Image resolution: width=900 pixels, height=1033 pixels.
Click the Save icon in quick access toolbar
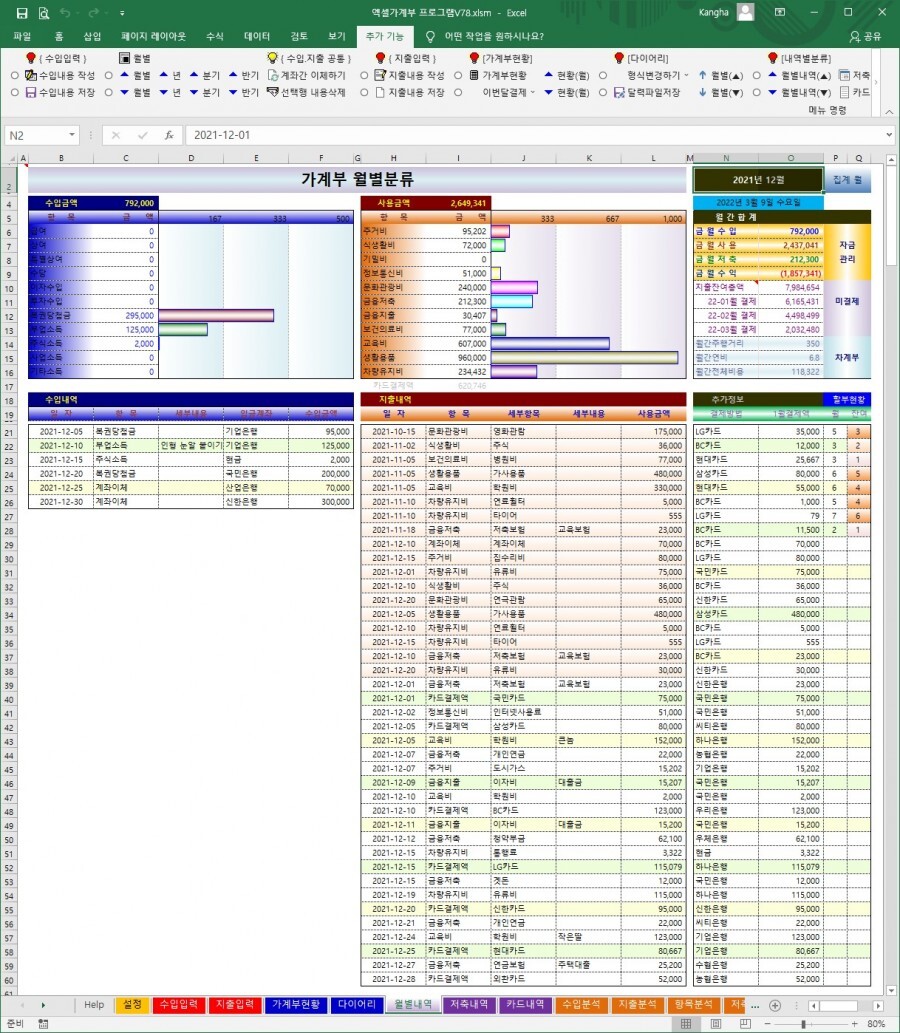tap(22, 13)
